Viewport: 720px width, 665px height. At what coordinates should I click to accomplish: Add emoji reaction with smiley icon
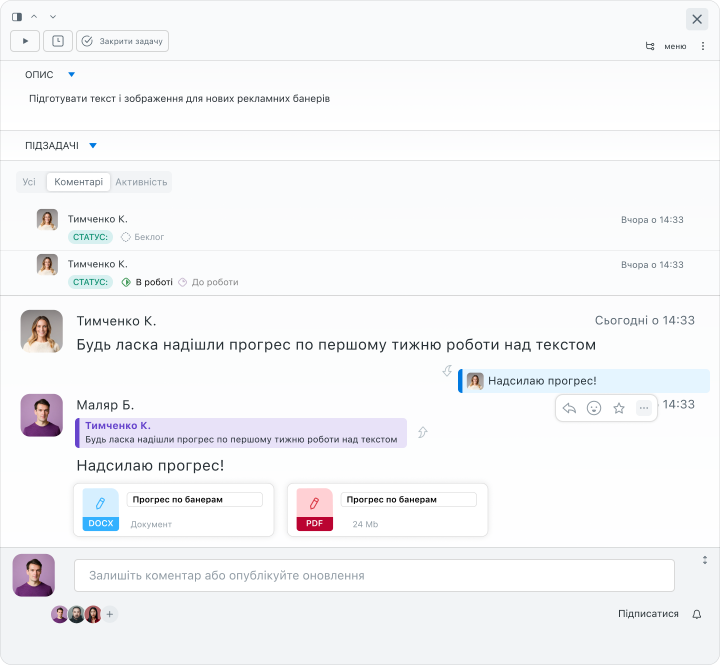tap(594, 408)
